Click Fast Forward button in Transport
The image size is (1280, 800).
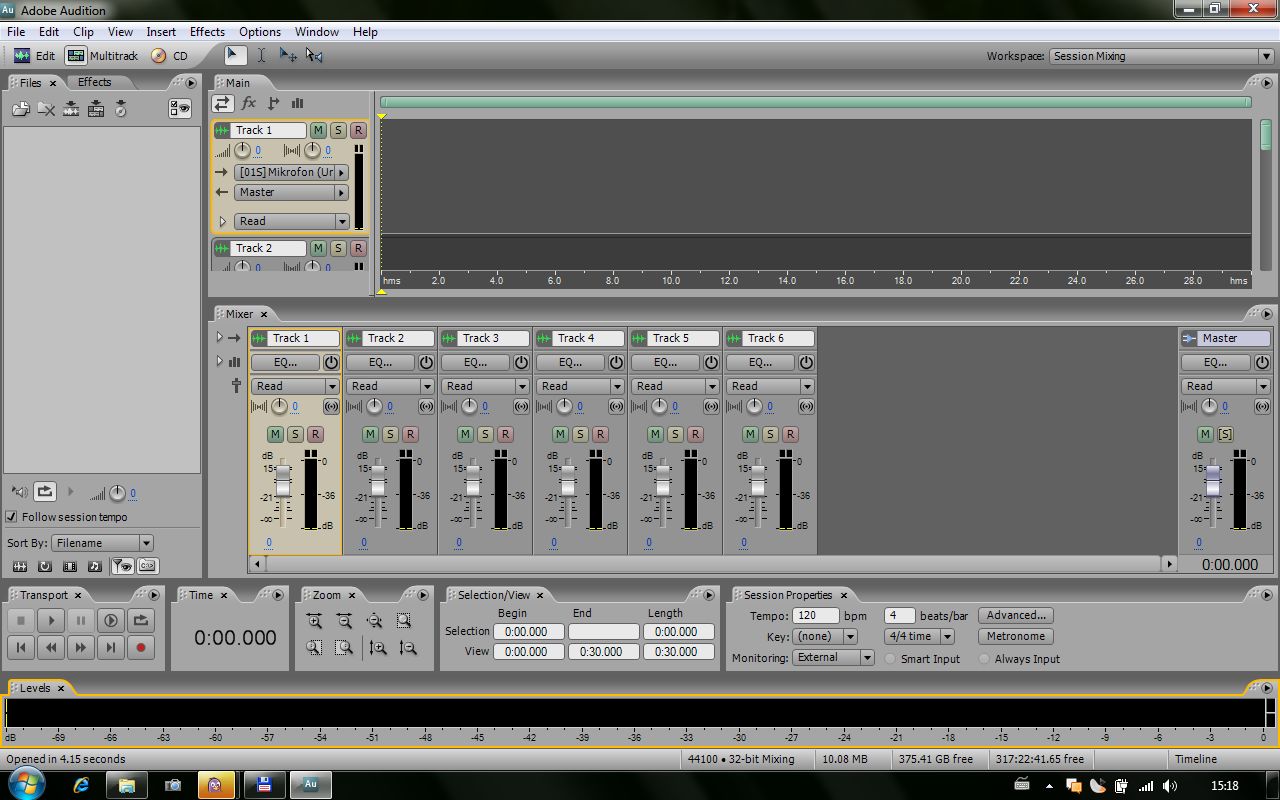[x=81, y=648]
